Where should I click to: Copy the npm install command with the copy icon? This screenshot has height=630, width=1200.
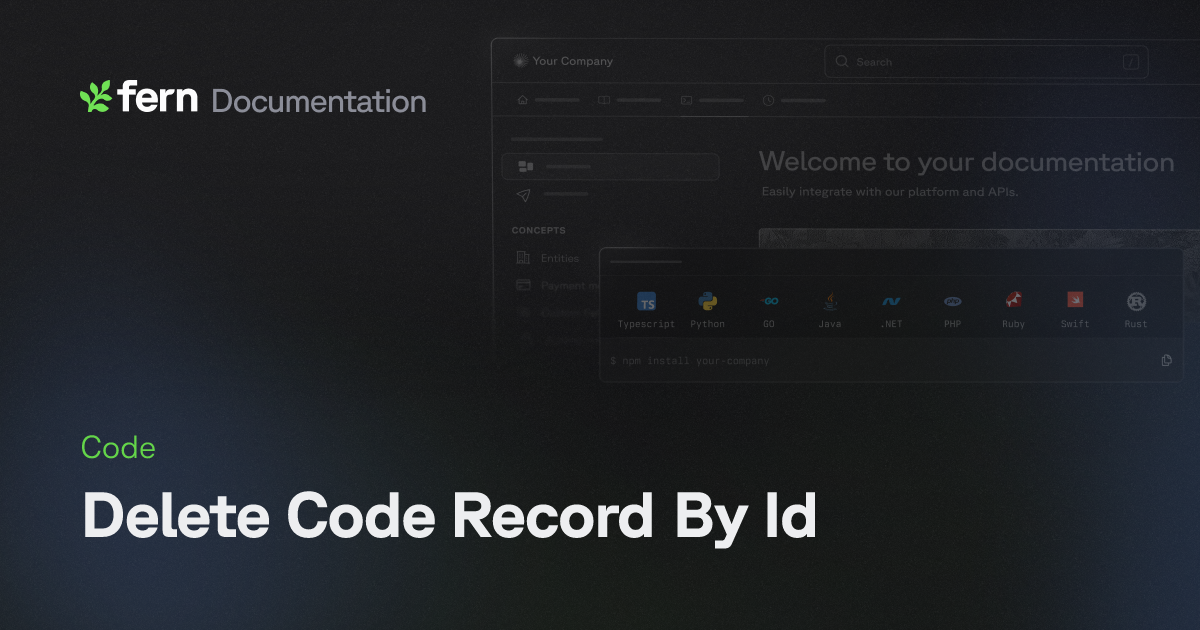click(1166, 360)
